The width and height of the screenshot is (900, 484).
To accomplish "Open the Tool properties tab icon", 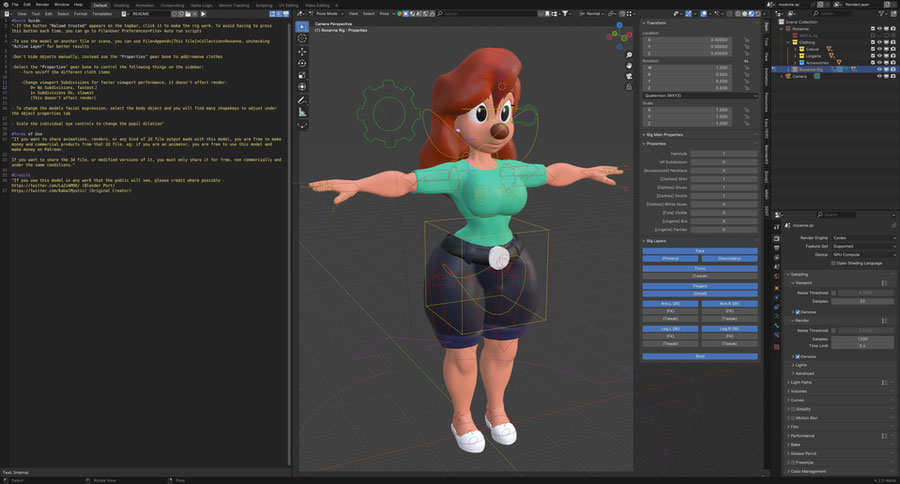I will (777, 228).
